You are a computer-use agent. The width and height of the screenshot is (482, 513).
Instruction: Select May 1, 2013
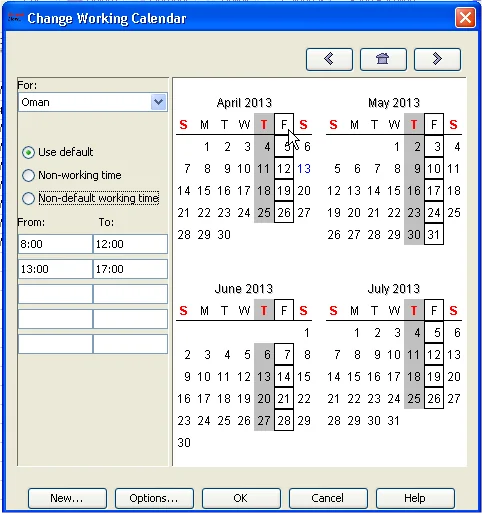(397, 147)
